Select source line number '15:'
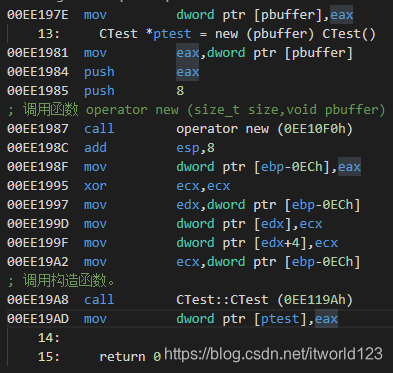 [49, 357]
